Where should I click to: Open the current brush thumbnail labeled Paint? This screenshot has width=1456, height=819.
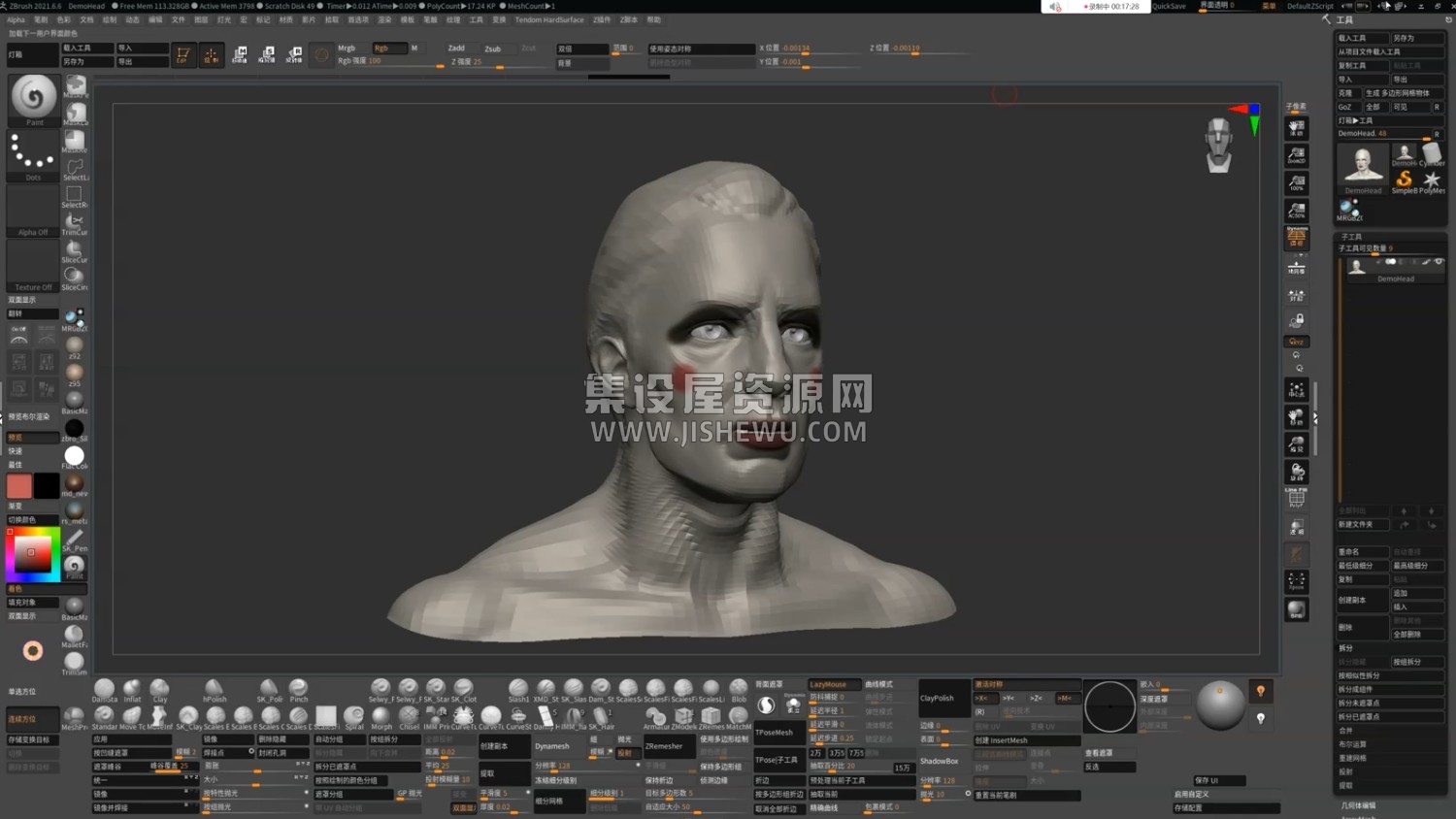(34, 99)
